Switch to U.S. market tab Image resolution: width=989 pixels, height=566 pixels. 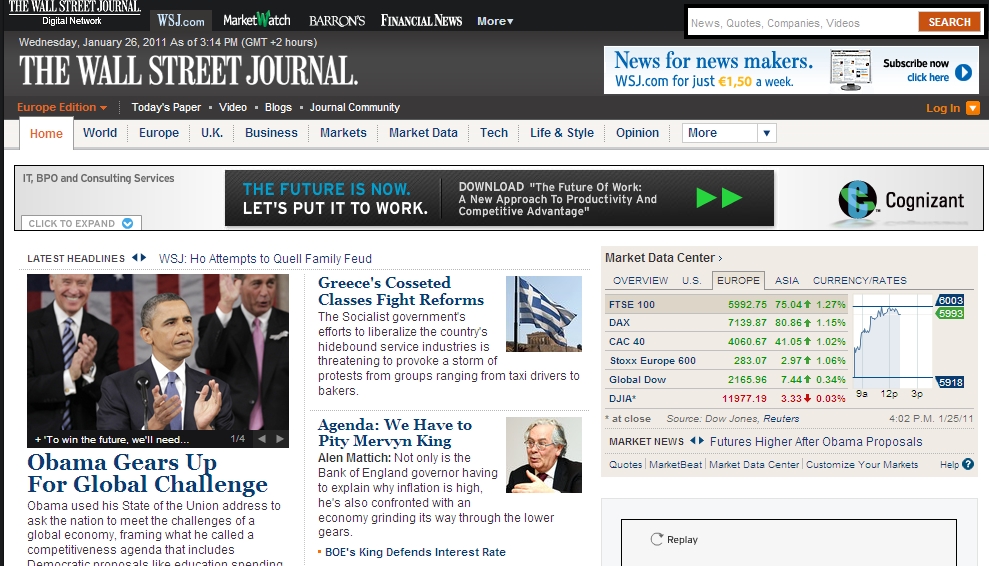coord(691,280)
